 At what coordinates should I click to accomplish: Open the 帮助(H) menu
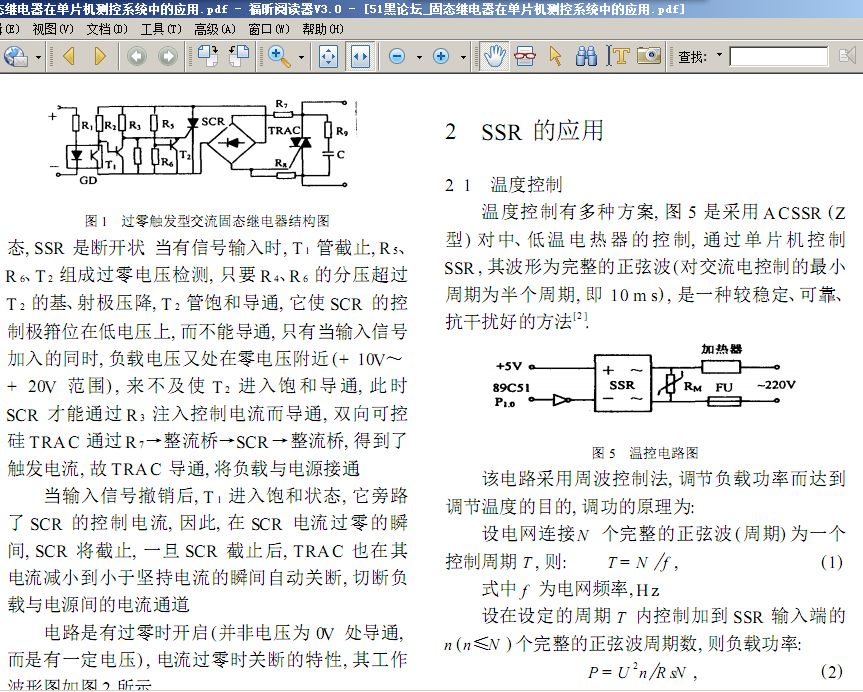point(323,29)
